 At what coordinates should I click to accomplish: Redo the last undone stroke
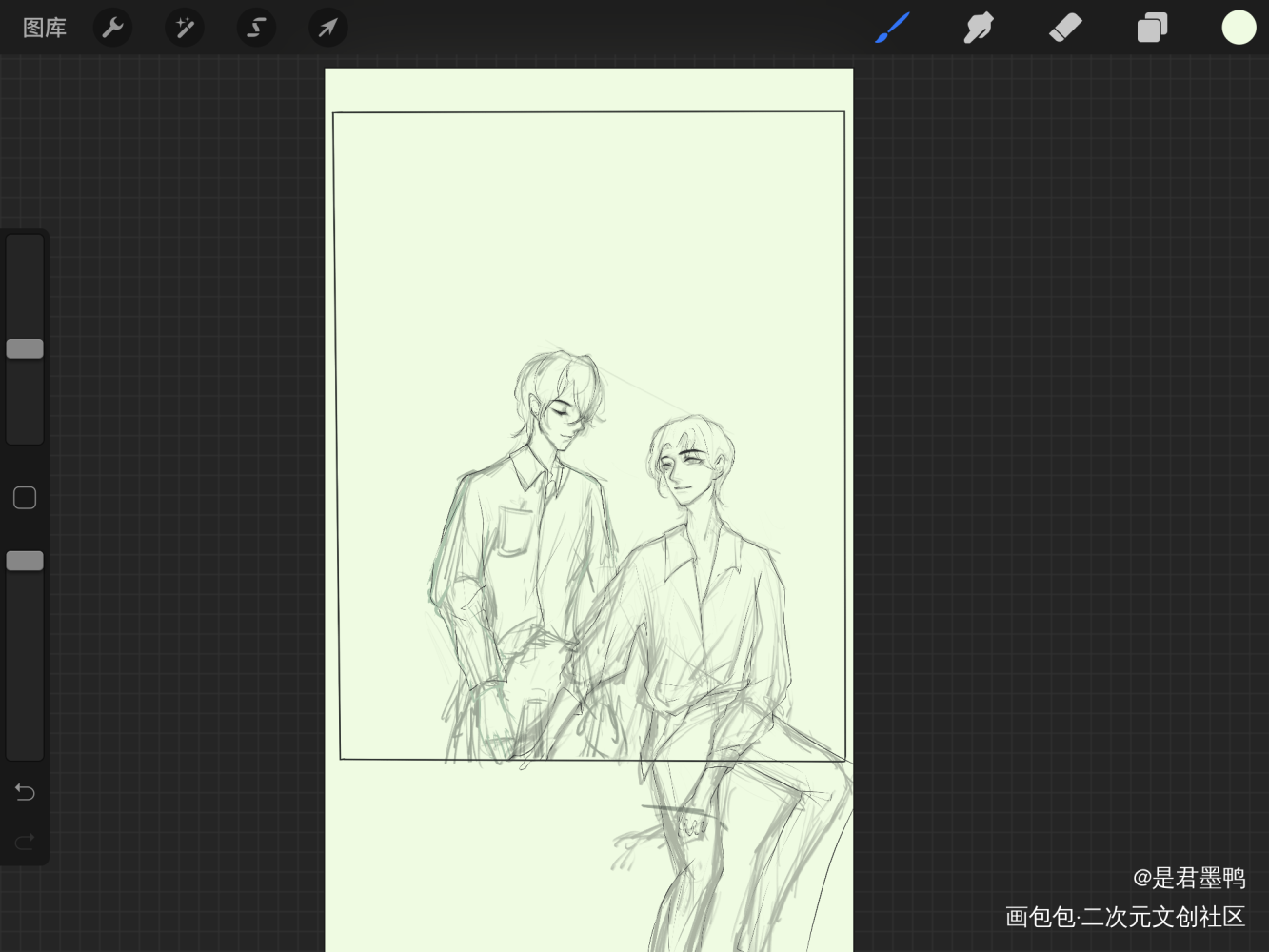(x=25, y=841)
